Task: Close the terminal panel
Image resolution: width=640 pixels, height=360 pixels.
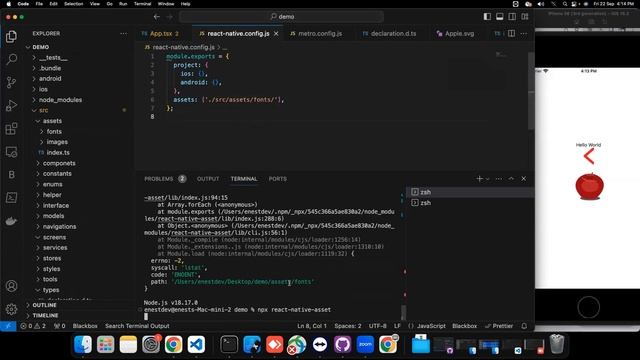Action: click(524, 179)
